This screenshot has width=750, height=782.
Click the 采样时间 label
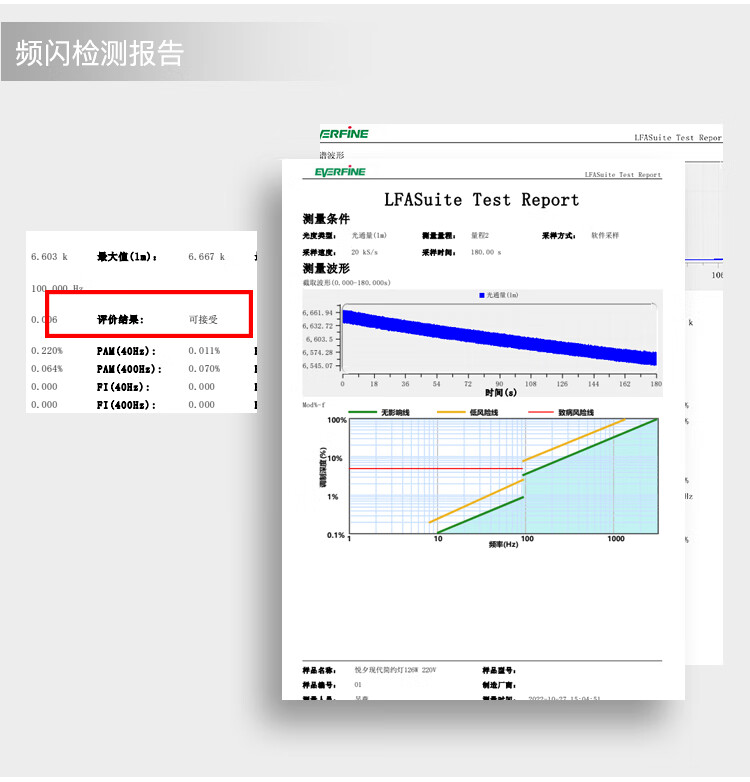(439, 252)
